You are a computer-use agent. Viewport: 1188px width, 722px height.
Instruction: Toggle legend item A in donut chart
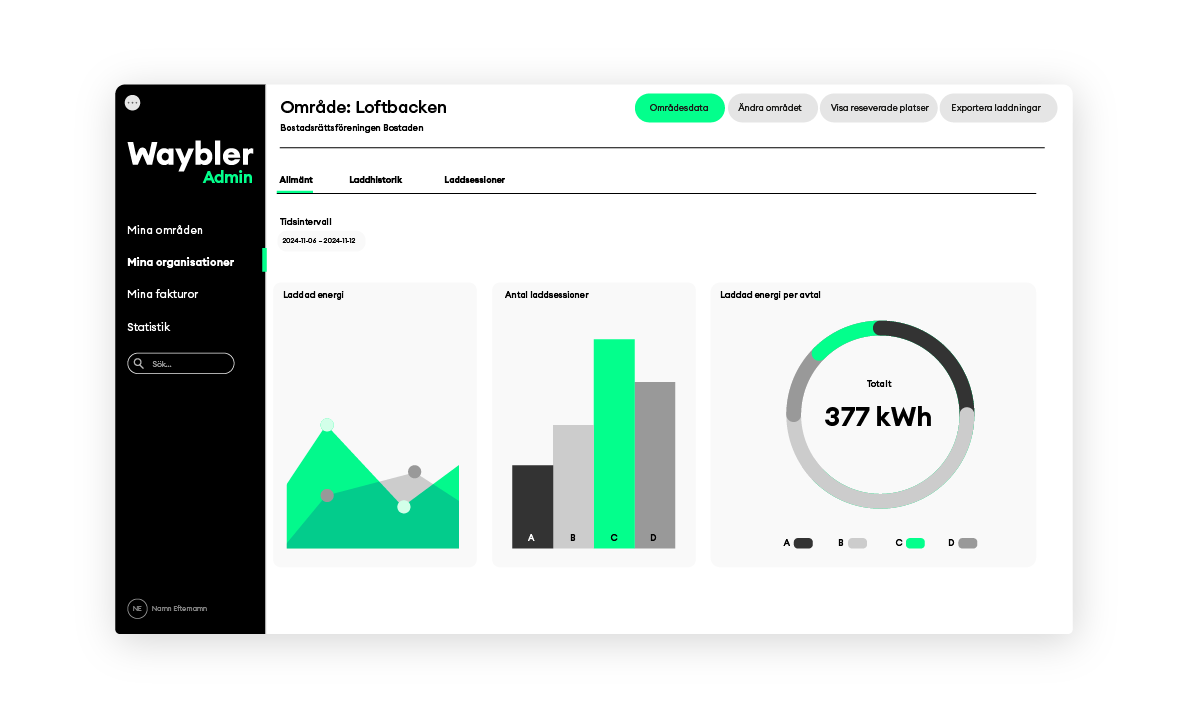pos(802,543)
